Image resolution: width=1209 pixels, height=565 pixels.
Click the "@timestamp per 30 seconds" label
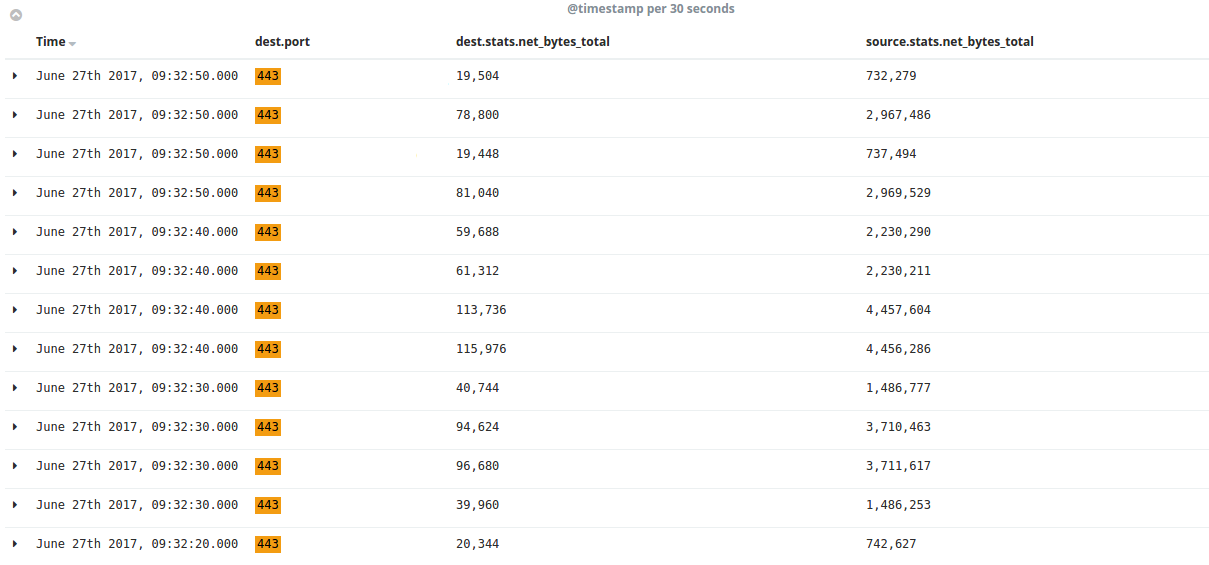click(651, 9)
